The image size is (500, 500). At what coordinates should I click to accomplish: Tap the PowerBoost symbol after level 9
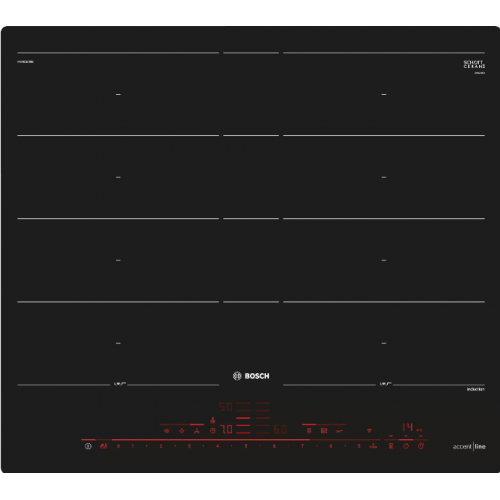coord(373,446)
